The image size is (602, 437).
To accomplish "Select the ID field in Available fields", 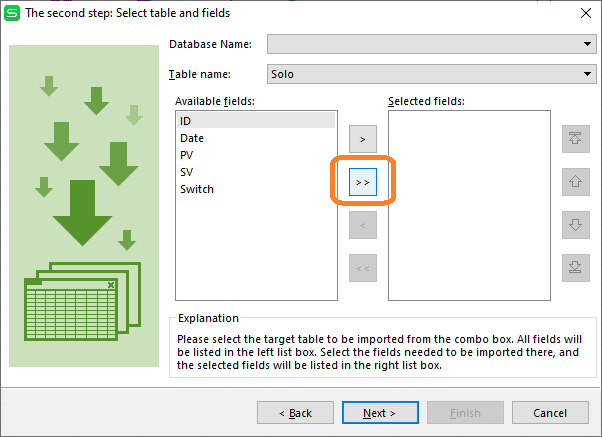I will point(256,121).
